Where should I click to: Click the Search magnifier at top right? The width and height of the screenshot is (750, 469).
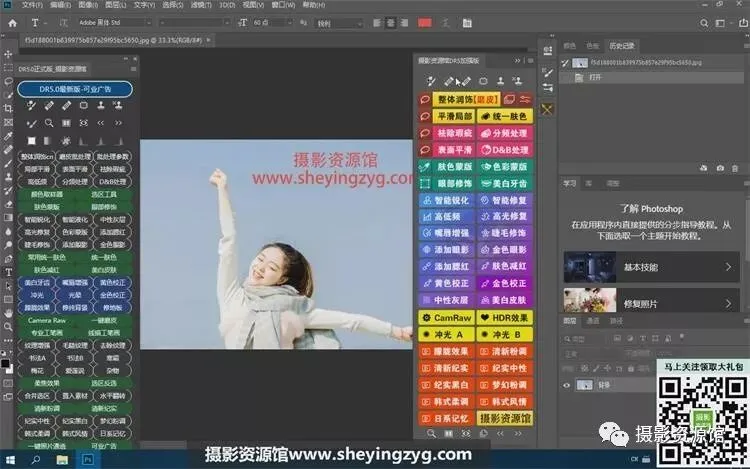704,23
